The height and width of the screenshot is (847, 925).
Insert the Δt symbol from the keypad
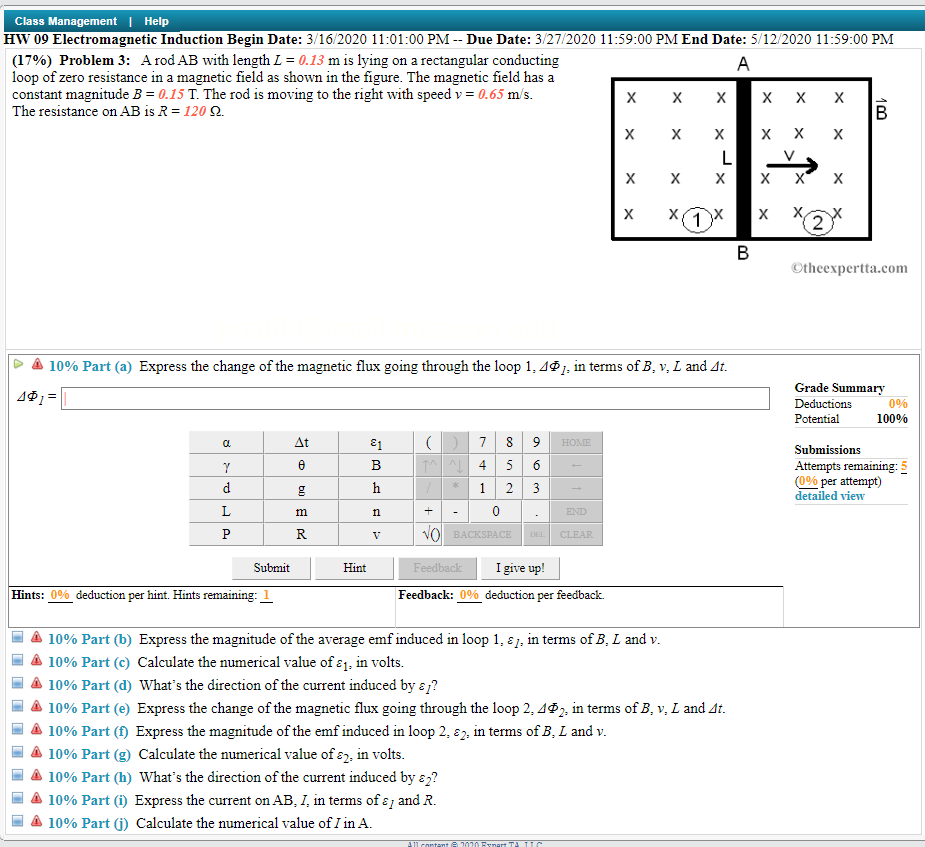[x=301, y=441]
